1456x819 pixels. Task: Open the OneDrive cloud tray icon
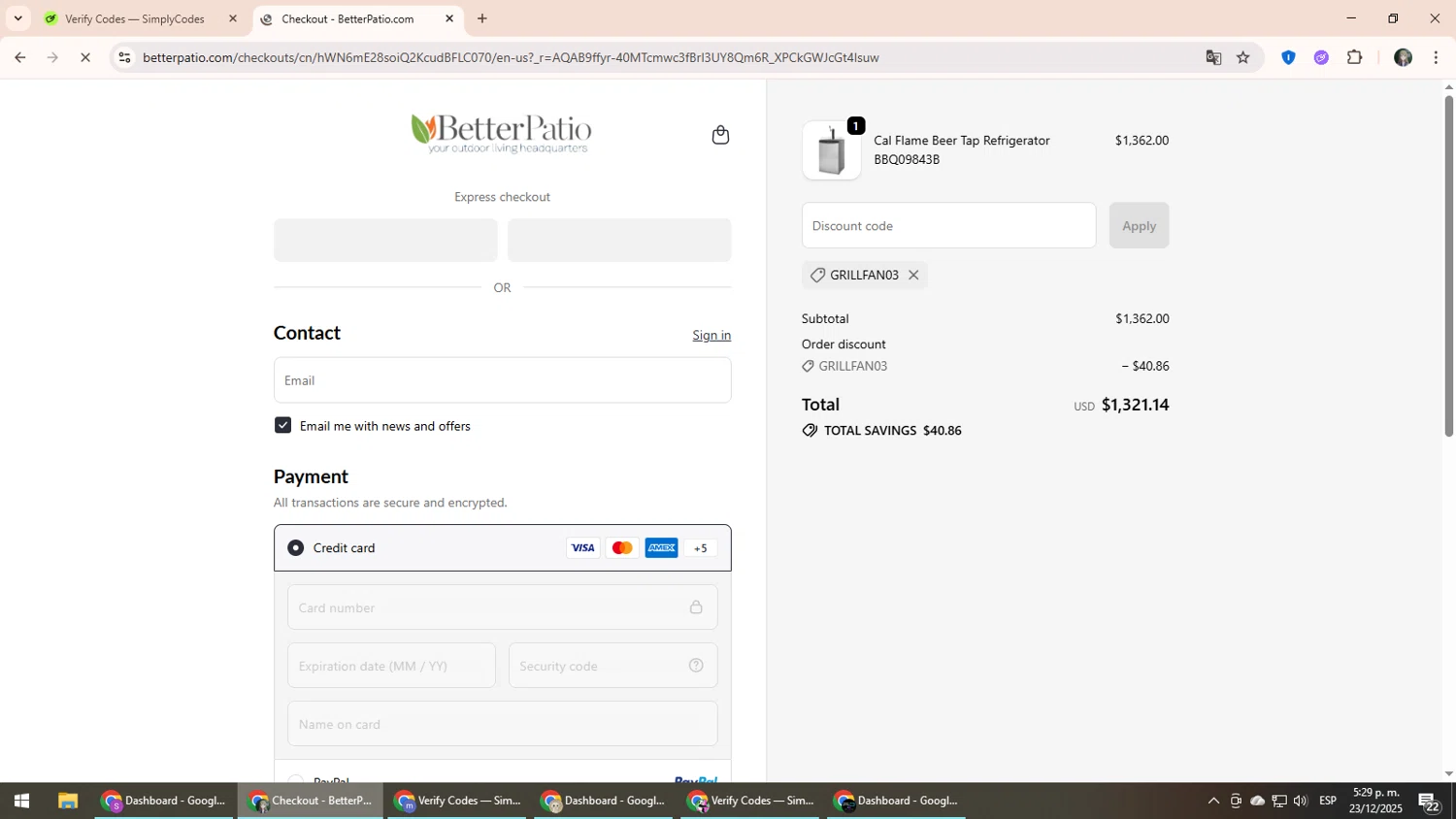click(1257, 801)
